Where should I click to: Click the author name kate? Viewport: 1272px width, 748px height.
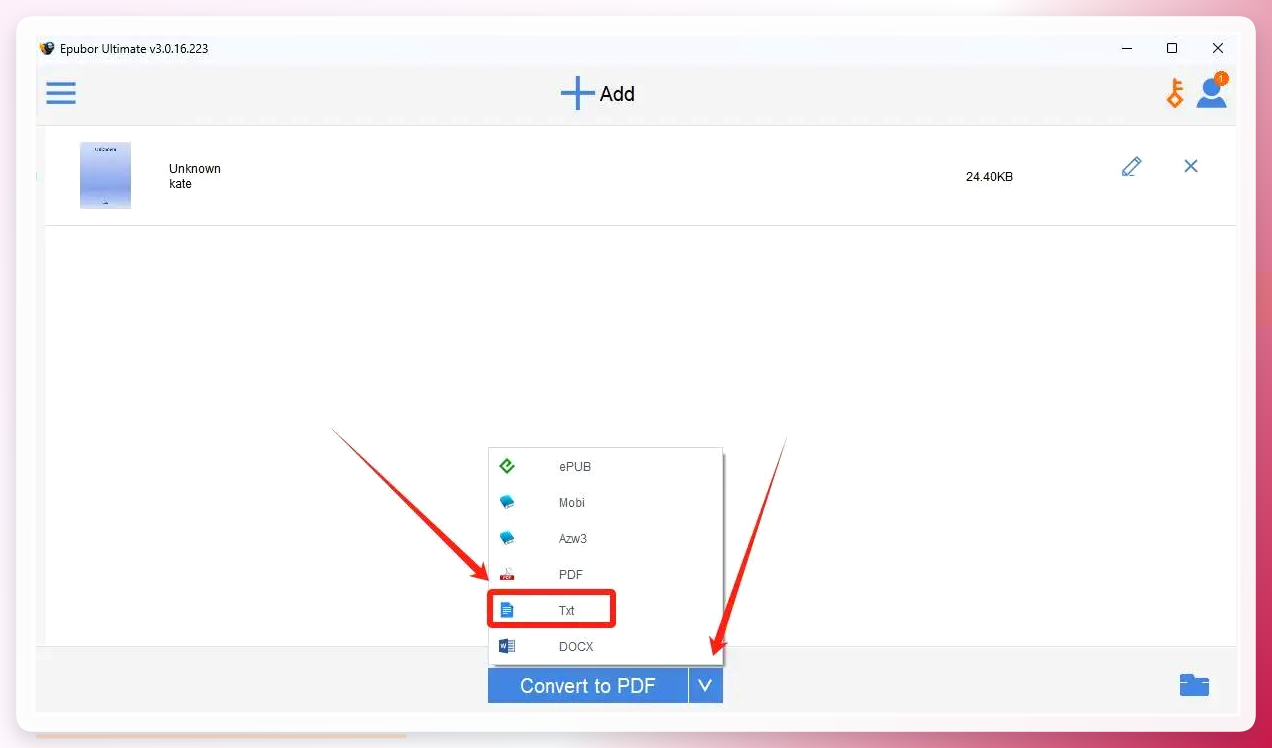[180, 184]
